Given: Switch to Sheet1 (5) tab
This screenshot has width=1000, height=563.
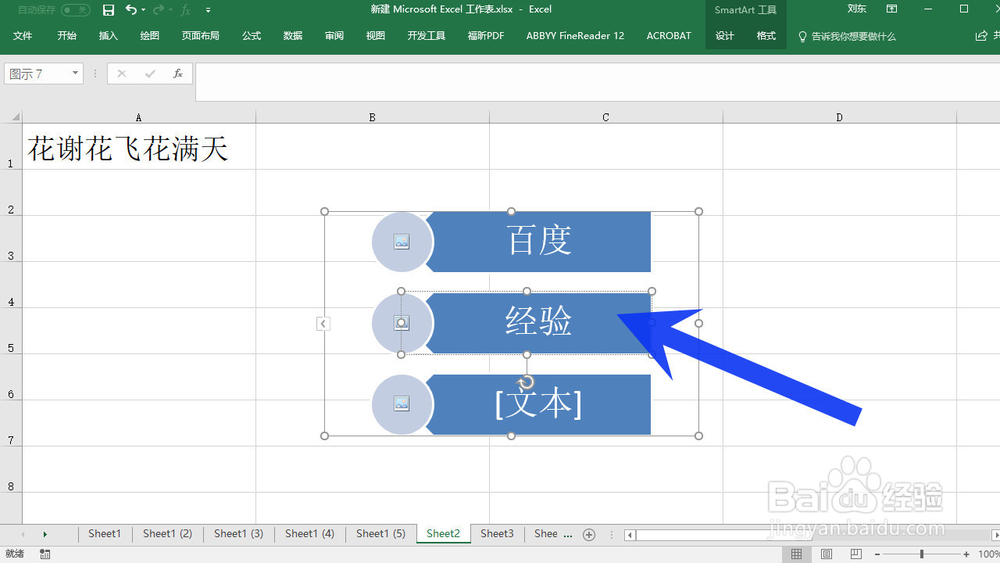Looking at the screenshot, I should tap(381, 534).
